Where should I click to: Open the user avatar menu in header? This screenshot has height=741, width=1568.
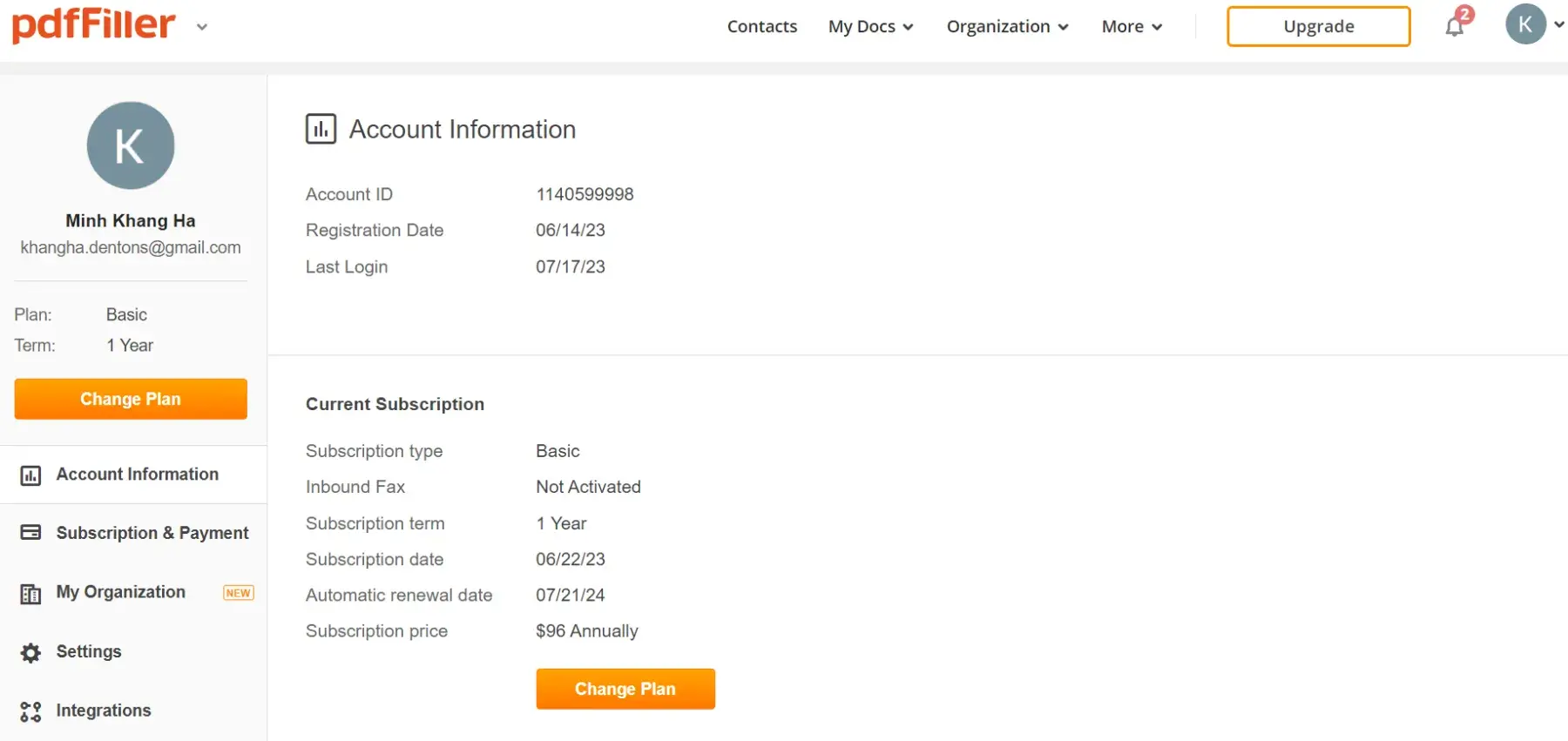click(1526, 25)
